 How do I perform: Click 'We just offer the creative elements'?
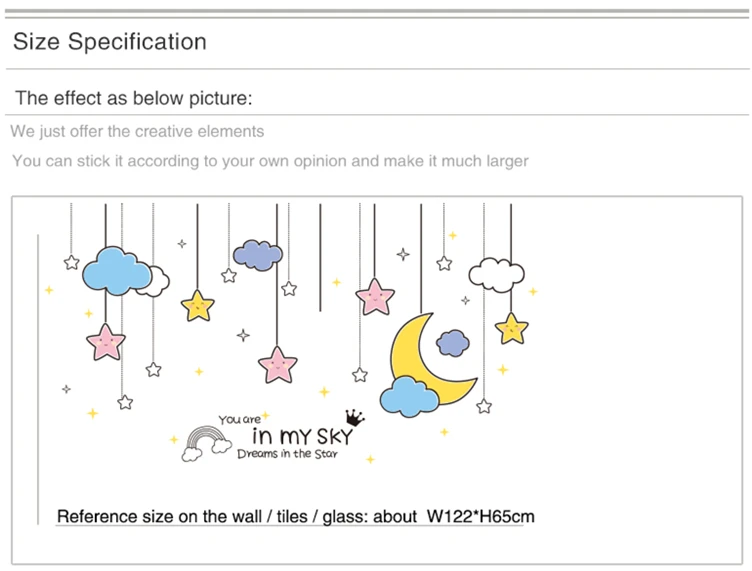(138, 131)
